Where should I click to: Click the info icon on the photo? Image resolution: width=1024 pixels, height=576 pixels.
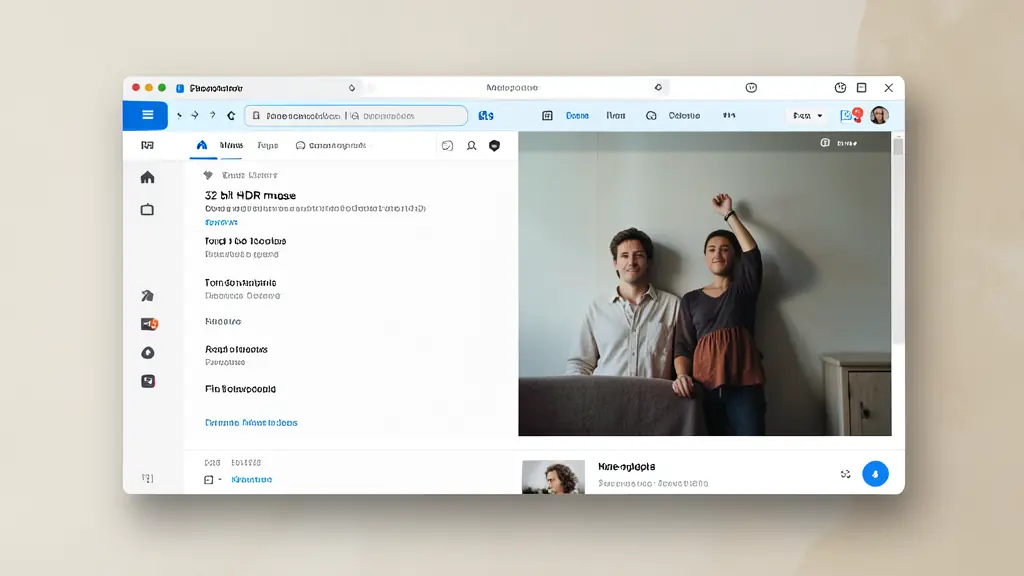click(x=825, y=142)
